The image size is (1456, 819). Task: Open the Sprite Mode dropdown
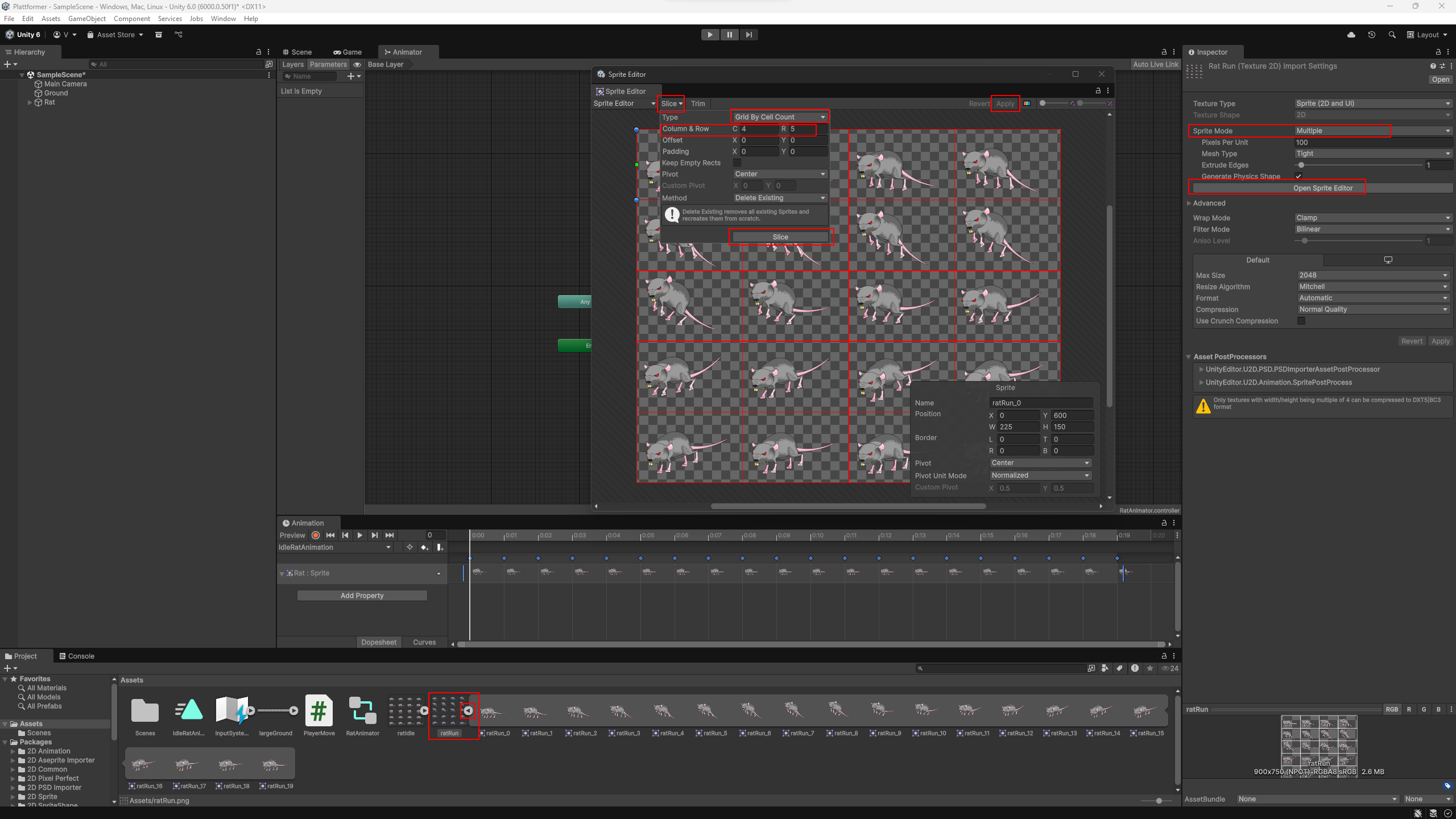(x=1373, y=131)
